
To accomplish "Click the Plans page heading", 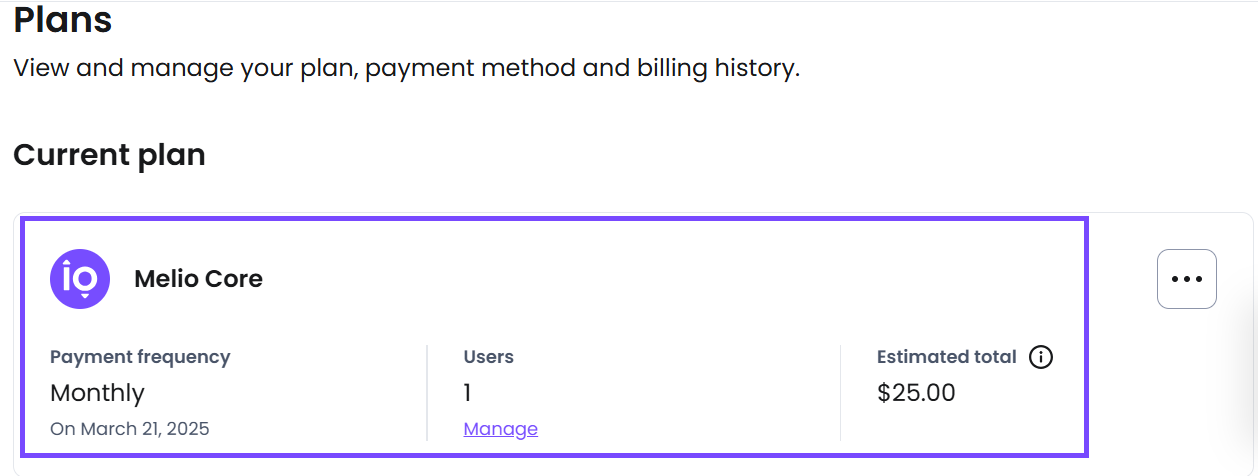I will coord(62,19).
